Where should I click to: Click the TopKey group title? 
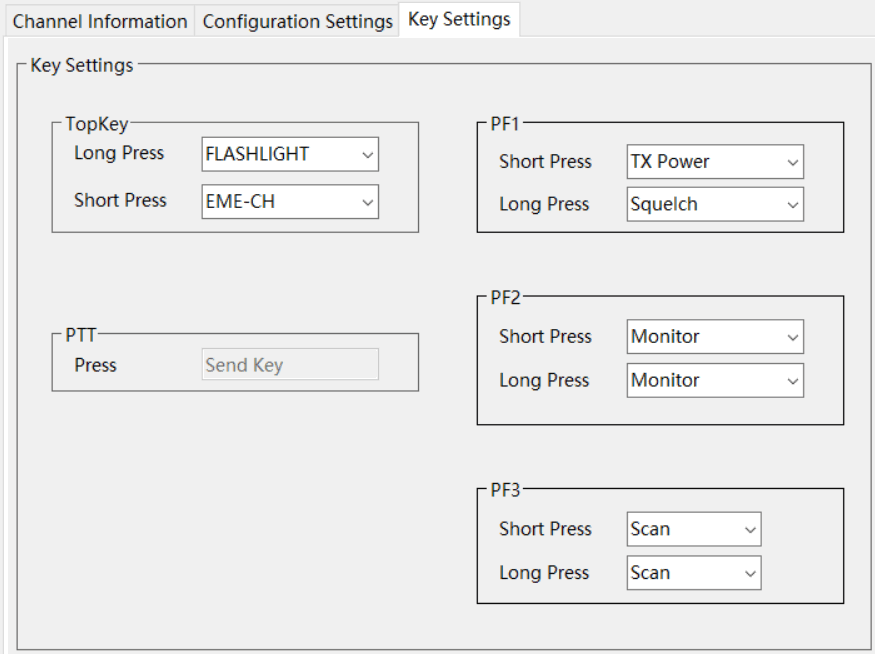[x=97, y=124]
